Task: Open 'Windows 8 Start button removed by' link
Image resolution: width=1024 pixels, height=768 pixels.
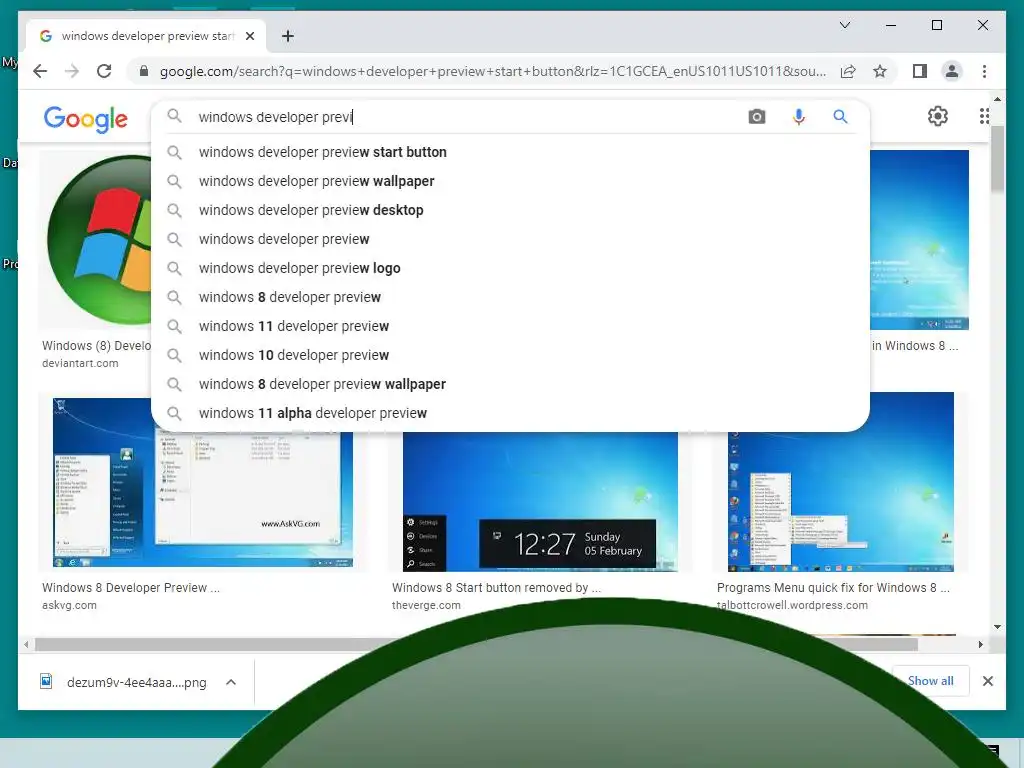Action: (x=496, y=588)
